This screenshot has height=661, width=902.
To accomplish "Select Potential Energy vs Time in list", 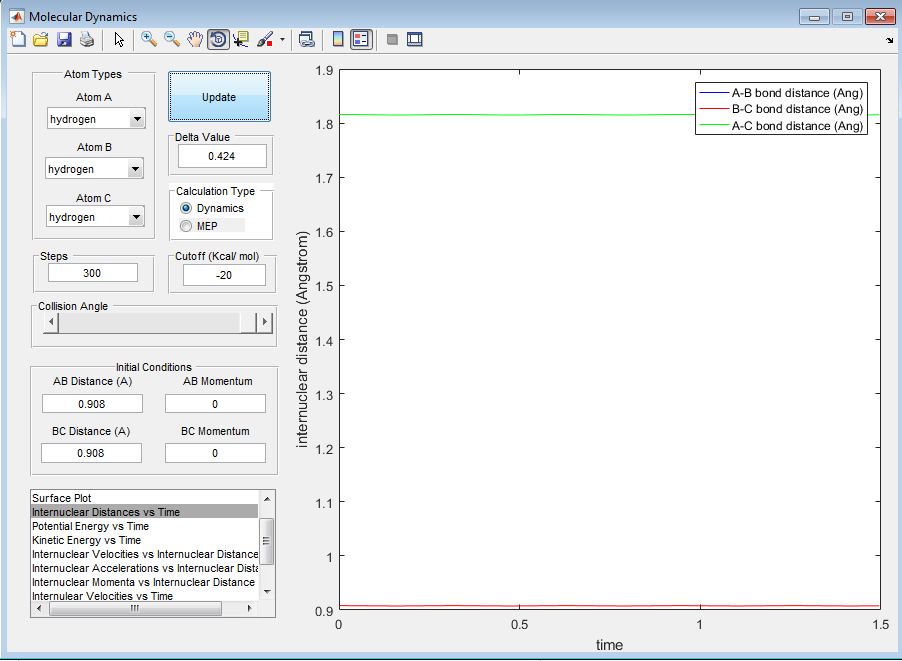I will [x=90, y=526].
